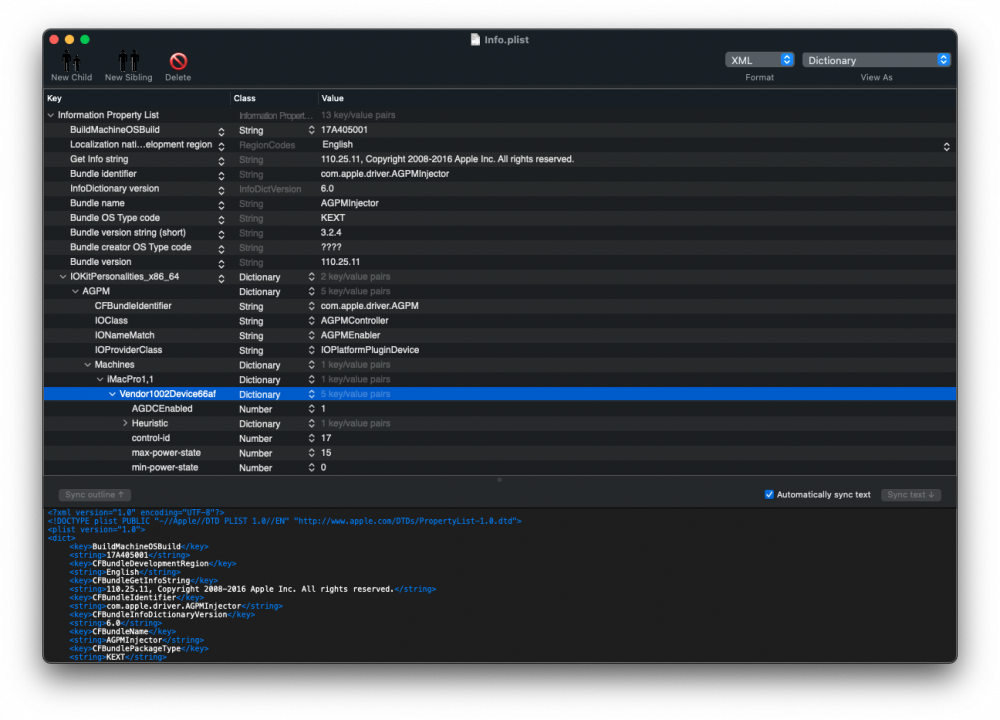Open class stepper for Machines Dictionary
The width and height of the screenshot is (1000, 720).
[311, 365]
